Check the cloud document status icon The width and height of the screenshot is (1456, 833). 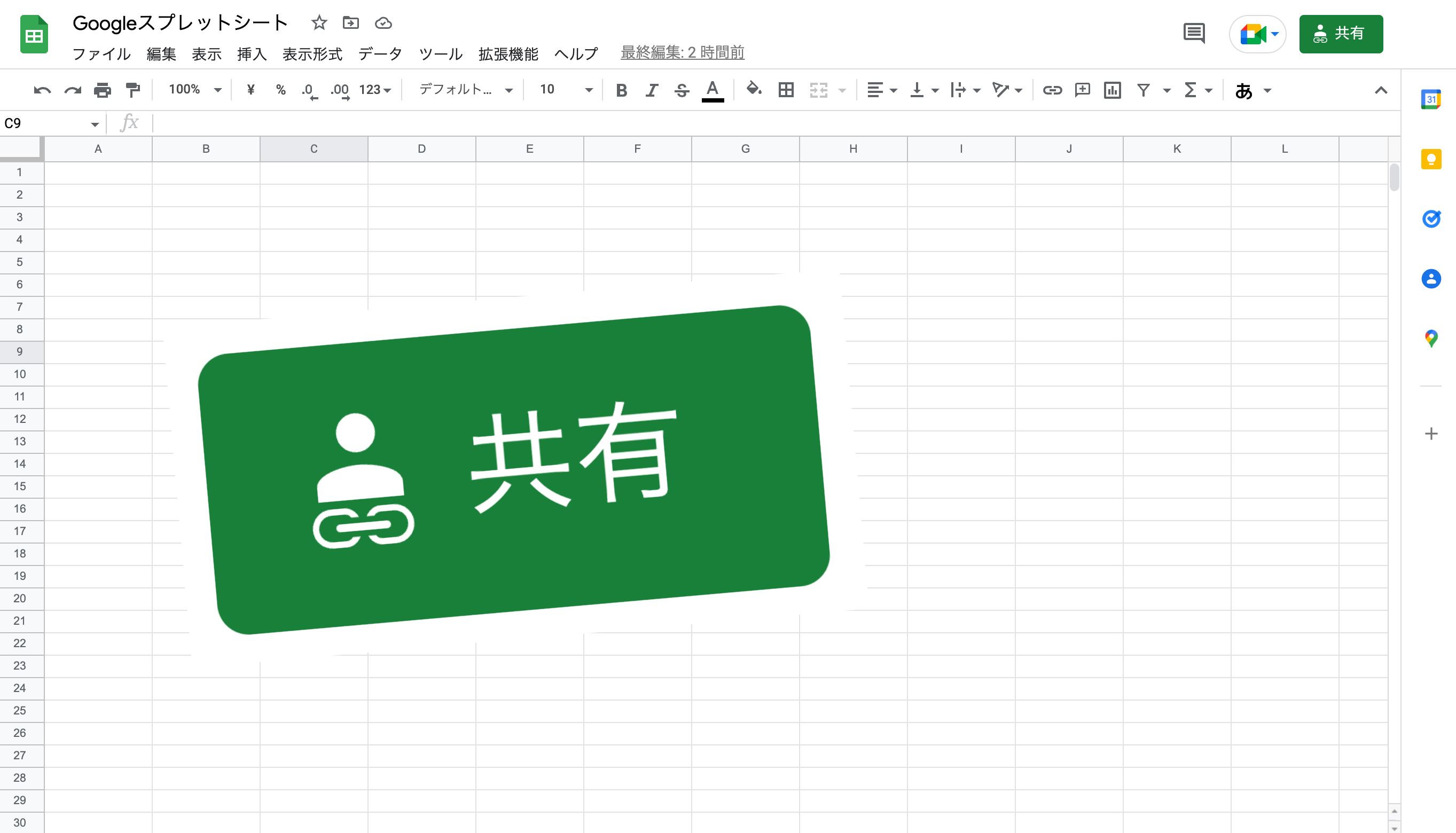tap(383, 23)
